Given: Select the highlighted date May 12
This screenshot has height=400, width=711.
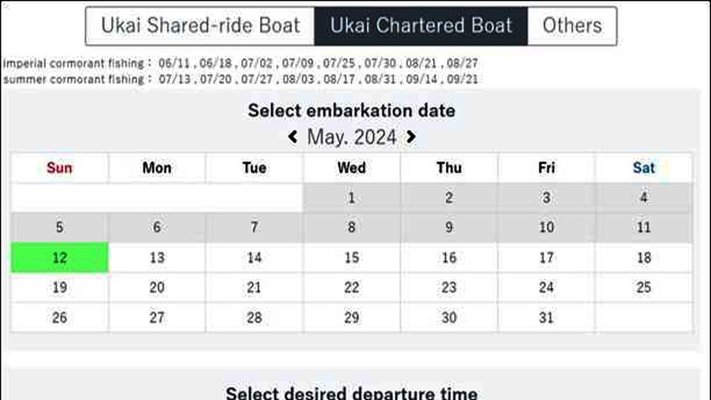Looking at the screenshot, I should pos(60,258).
